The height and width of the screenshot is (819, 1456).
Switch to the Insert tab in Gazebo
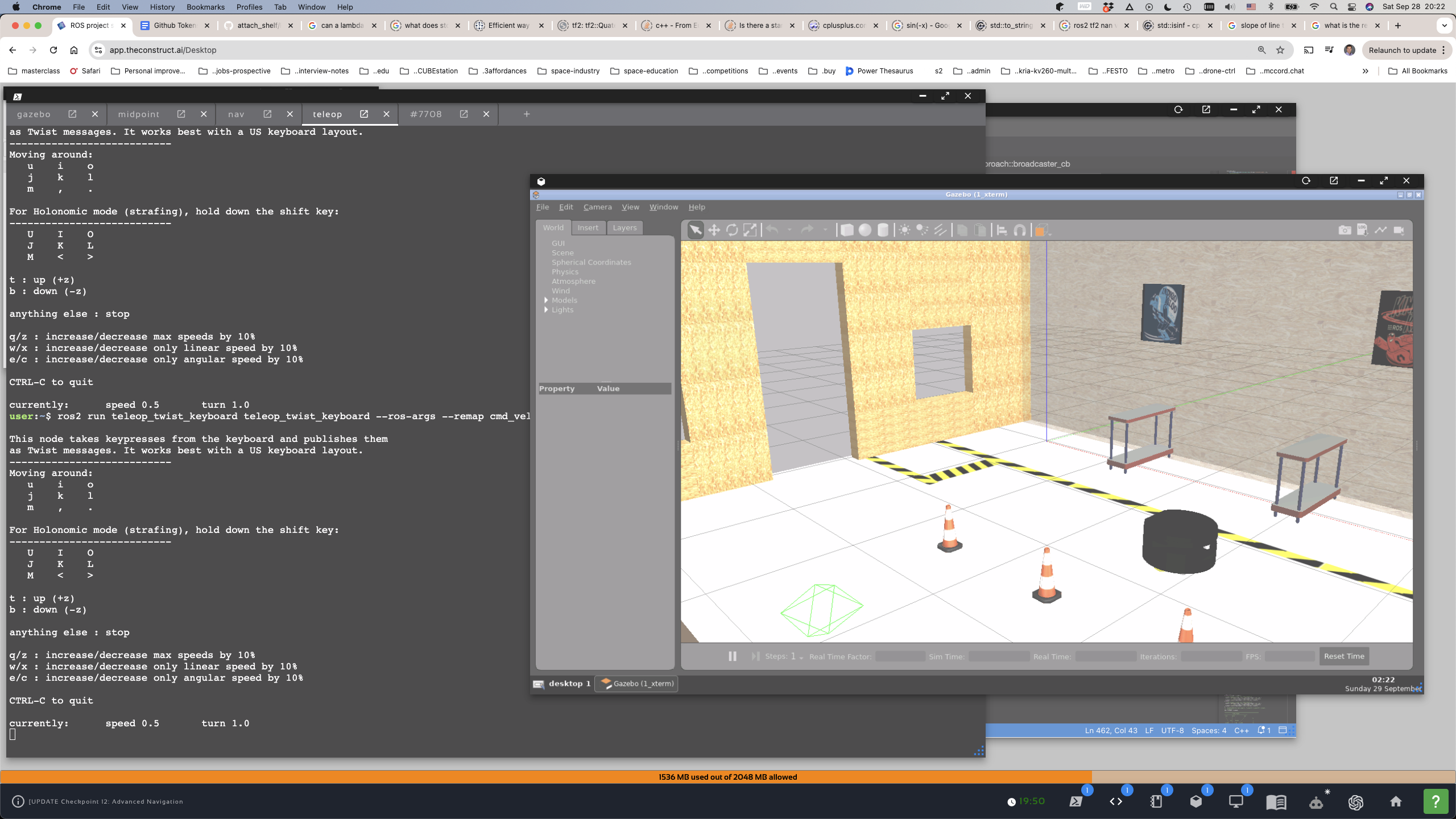[588, 227]
